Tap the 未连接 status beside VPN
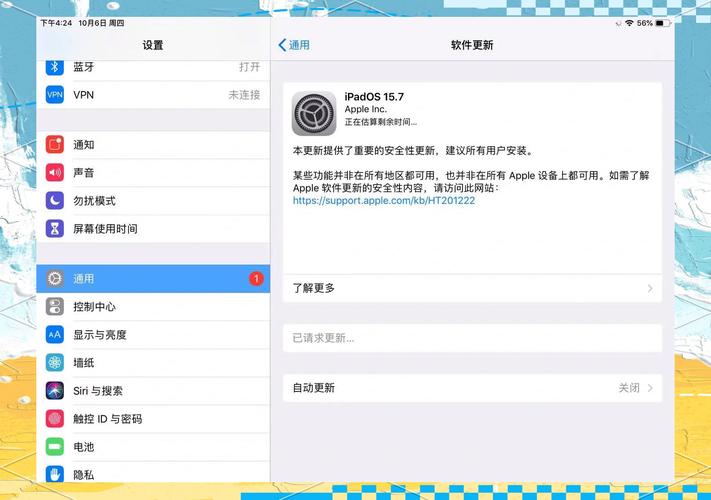Screen dimensions: 711x500 [x=244, y=95]
